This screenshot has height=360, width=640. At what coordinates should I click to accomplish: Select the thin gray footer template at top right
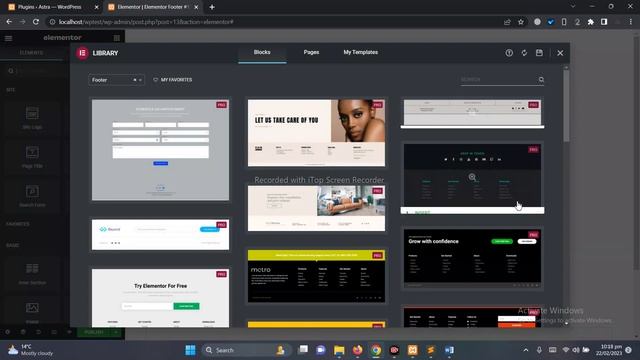click(472, 113)
